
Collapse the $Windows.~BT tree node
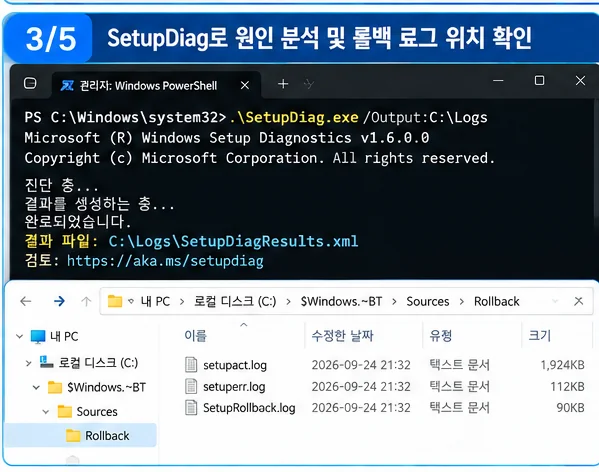[36, 388]
